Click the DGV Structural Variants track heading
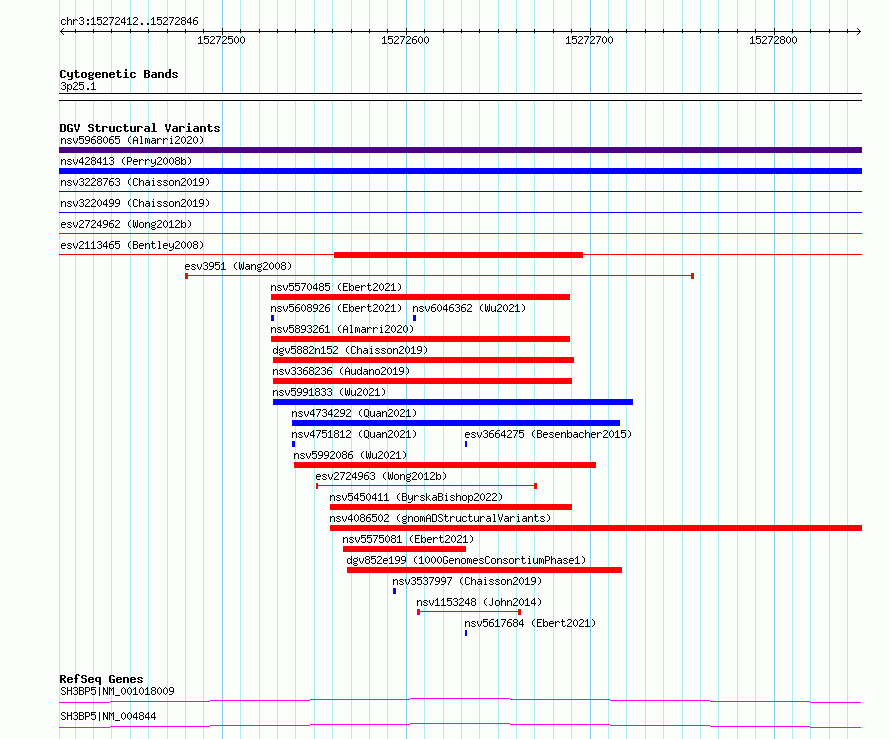Screen dimensions: 890x739 [140, 128]
